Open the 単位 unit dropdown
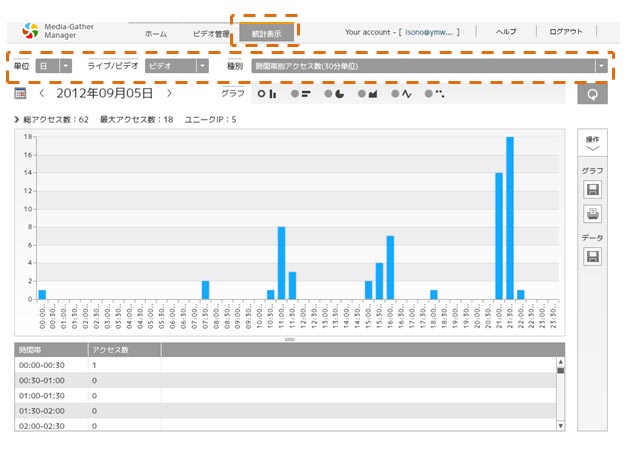Image resolution: width=628 pixels, height=450 pixels. click(x=53, y=66)
